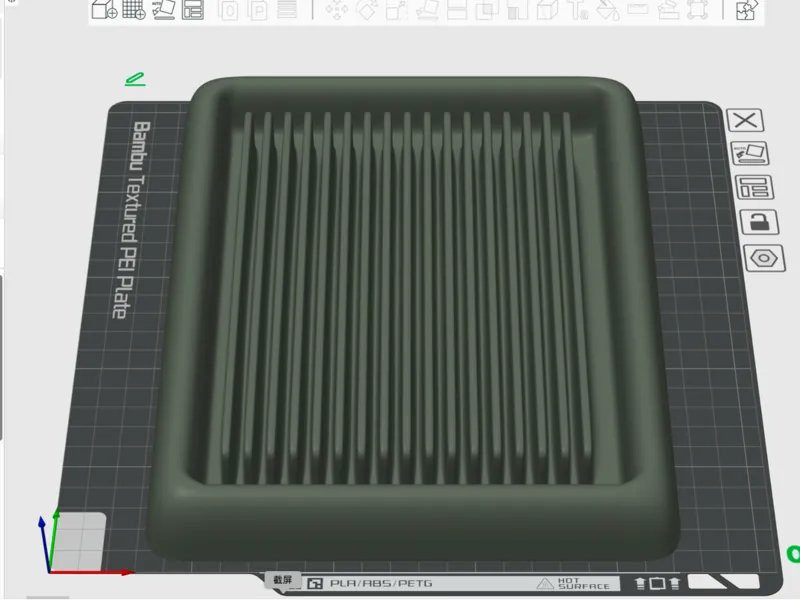
Task: Select the Measure ruler tool
Action: (x=637, y=9)
